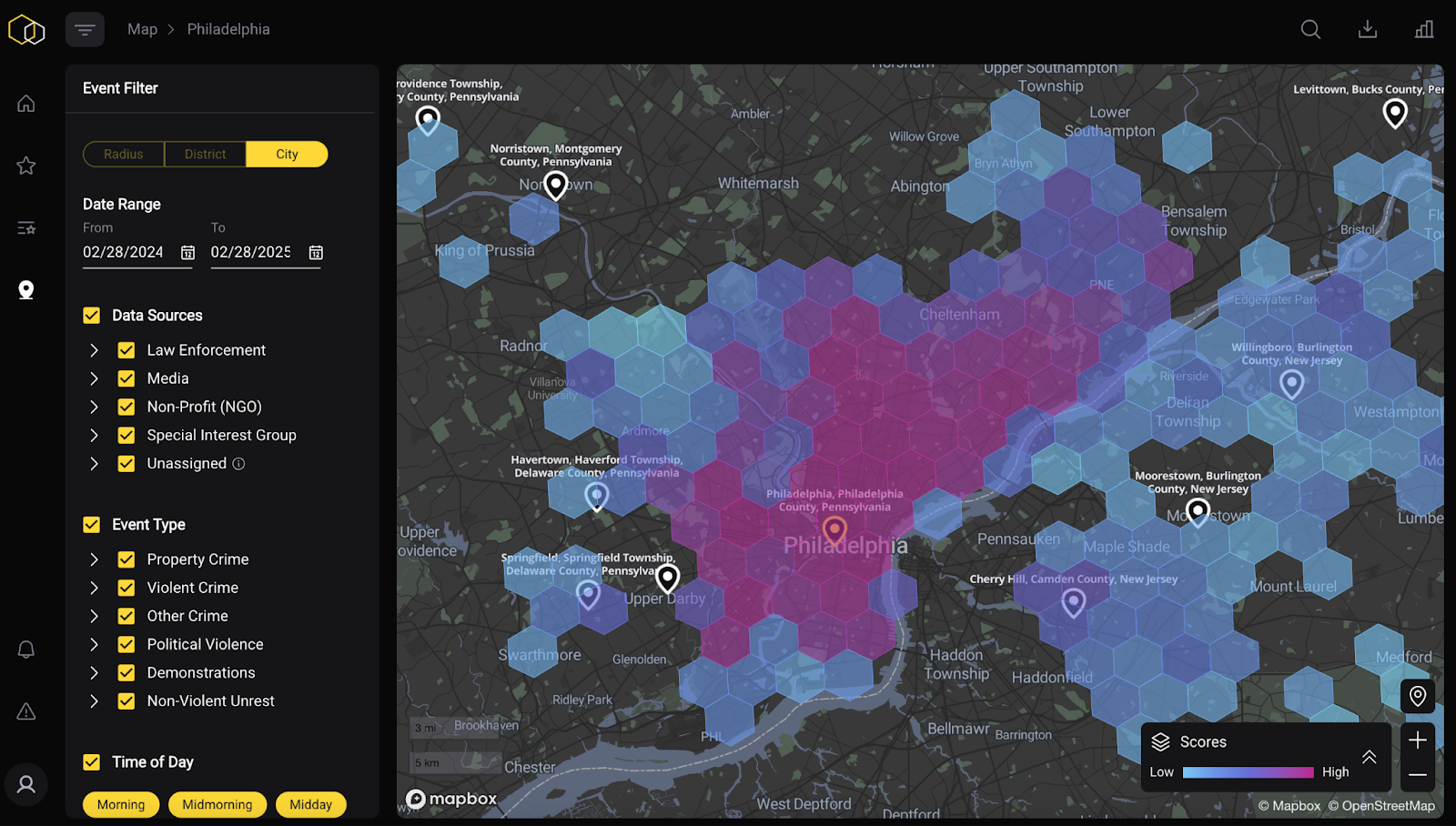Switch to the Radius filter tab
This screenshot has width=1456, height=826.
tap(124, 154)
